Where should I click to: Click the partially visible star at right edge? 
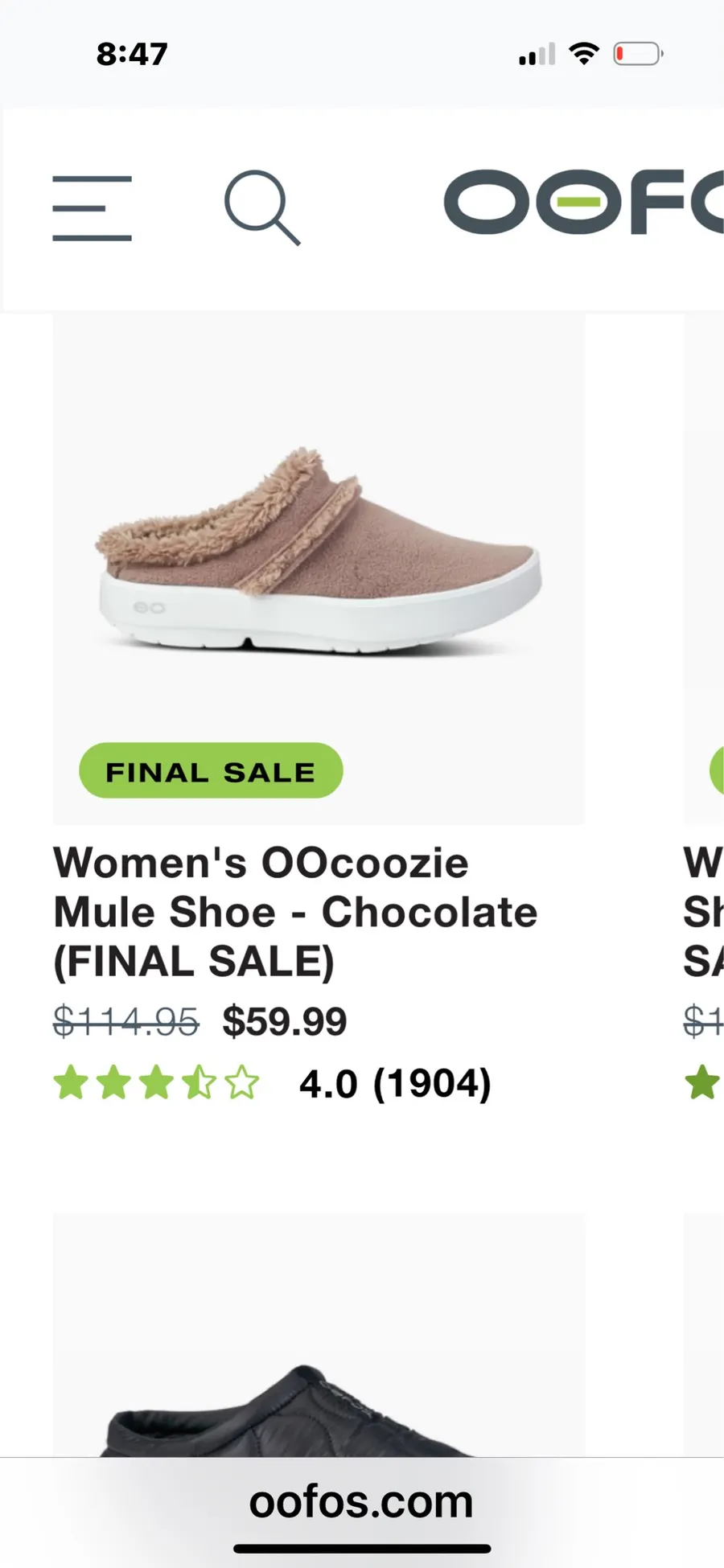(703, 1082)
